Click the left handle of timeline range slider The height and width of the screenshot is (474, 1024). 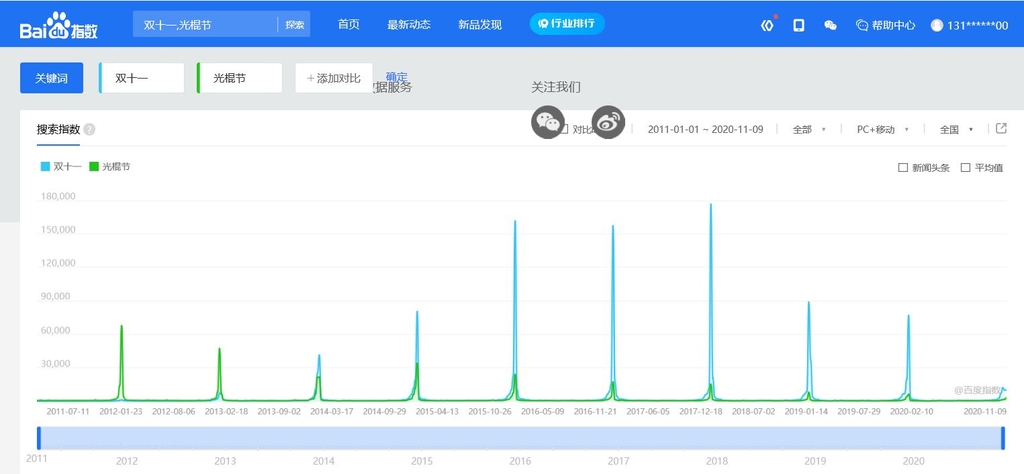[x=39, y=438]
